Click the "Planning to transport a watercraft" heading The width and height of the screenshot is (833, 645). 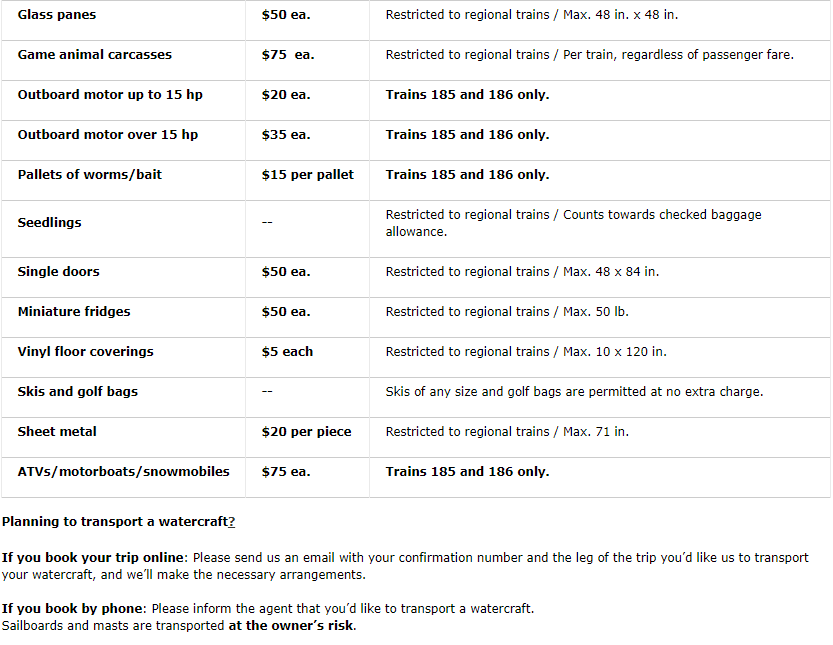114,522
